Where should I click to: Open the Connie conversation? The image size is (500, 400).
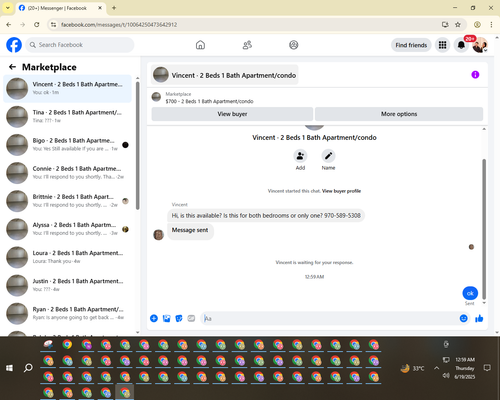(x=67, y=173)
